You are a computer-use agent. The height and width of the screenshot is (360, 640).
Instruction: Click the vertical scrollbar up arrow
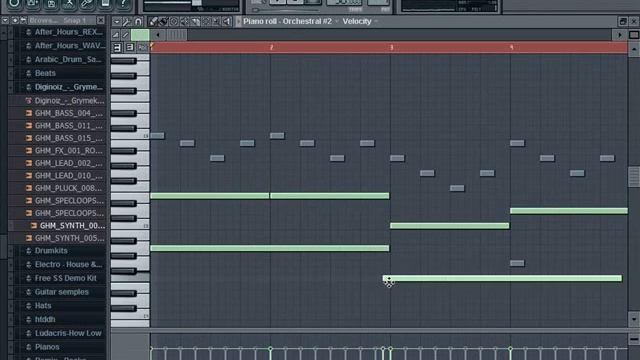click(633, 49)
